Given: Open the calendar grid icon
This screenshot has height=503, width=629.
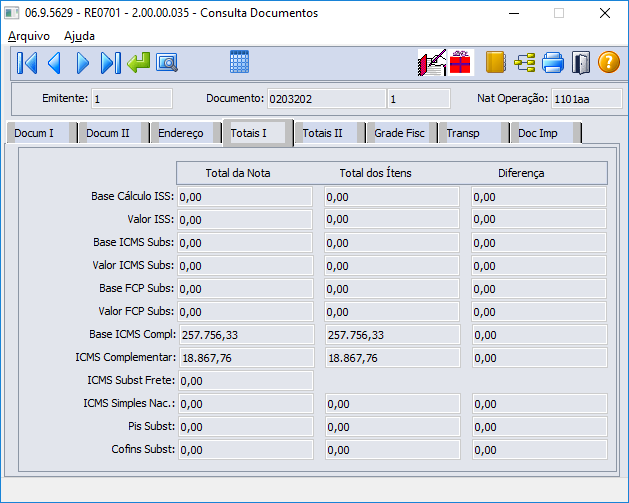Looking at the screenshot, I should (239, 62).
